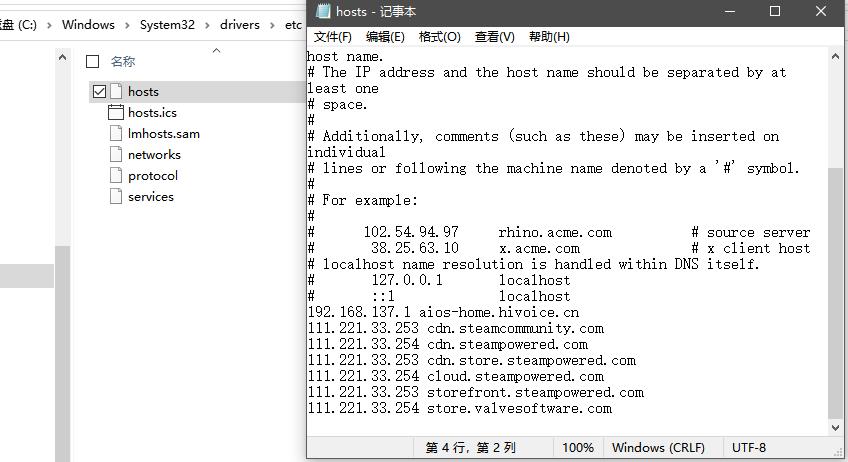Click the cloud.steampowered.com line

[x=456, y=377]
